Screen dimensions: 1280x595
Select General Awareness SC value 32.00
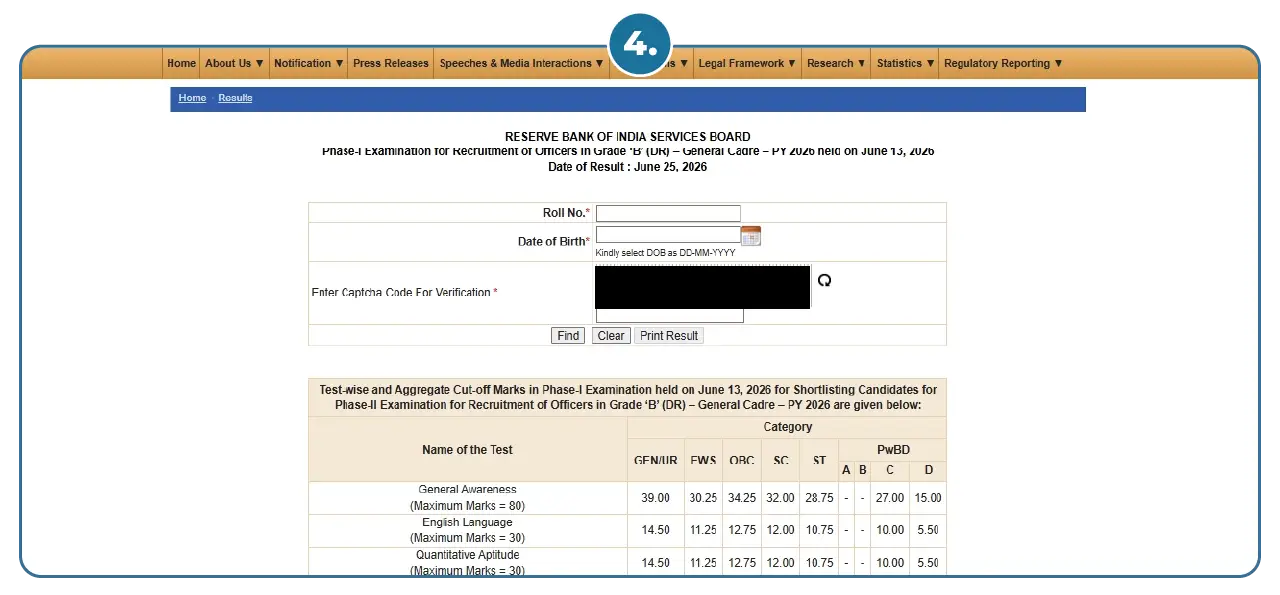[780, 498]
